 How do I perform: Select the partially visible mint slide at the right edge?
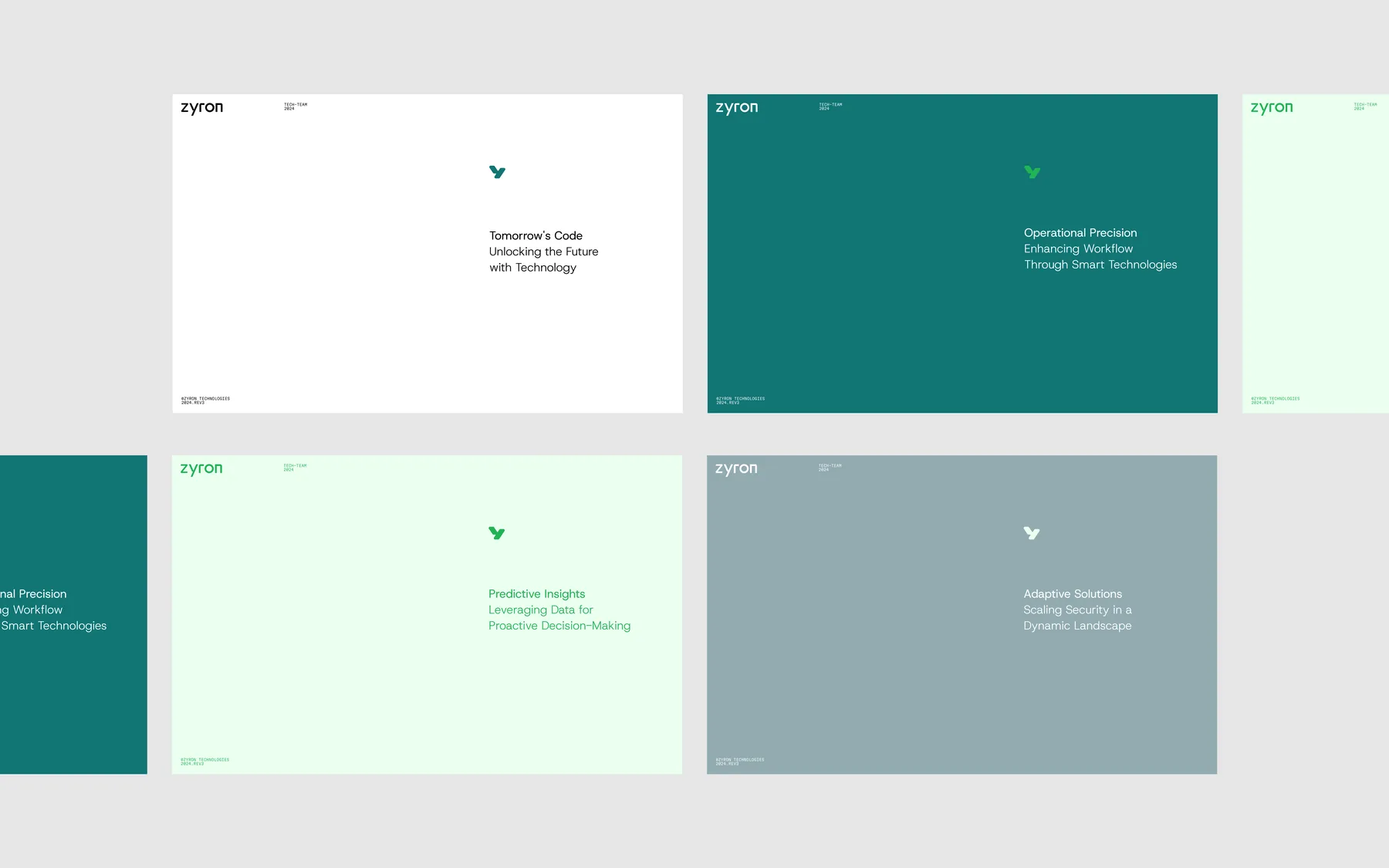(1315, 254)
